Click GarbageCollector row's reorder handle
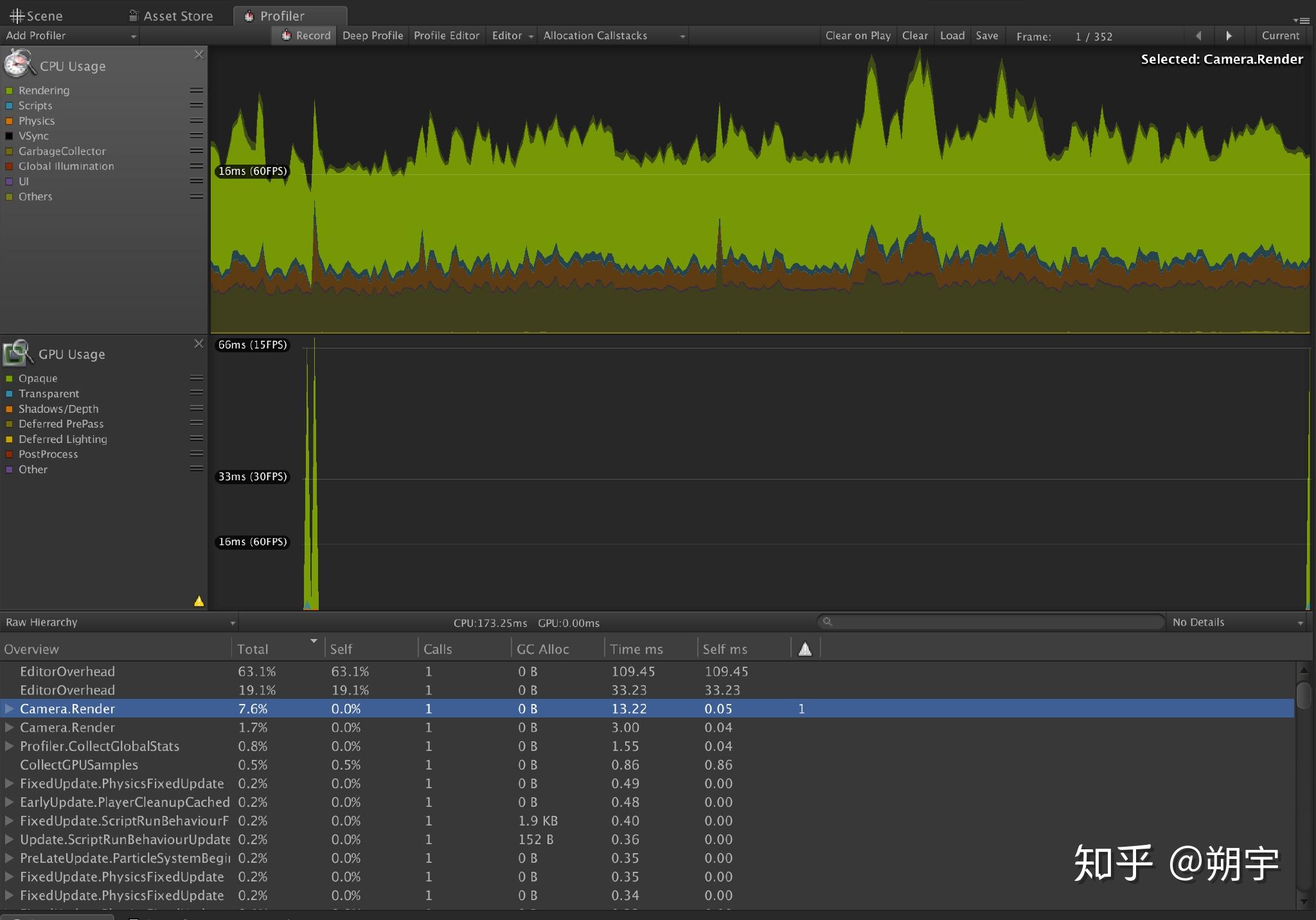The width and height of the screenshot is (1316, 920). point(197,151)
